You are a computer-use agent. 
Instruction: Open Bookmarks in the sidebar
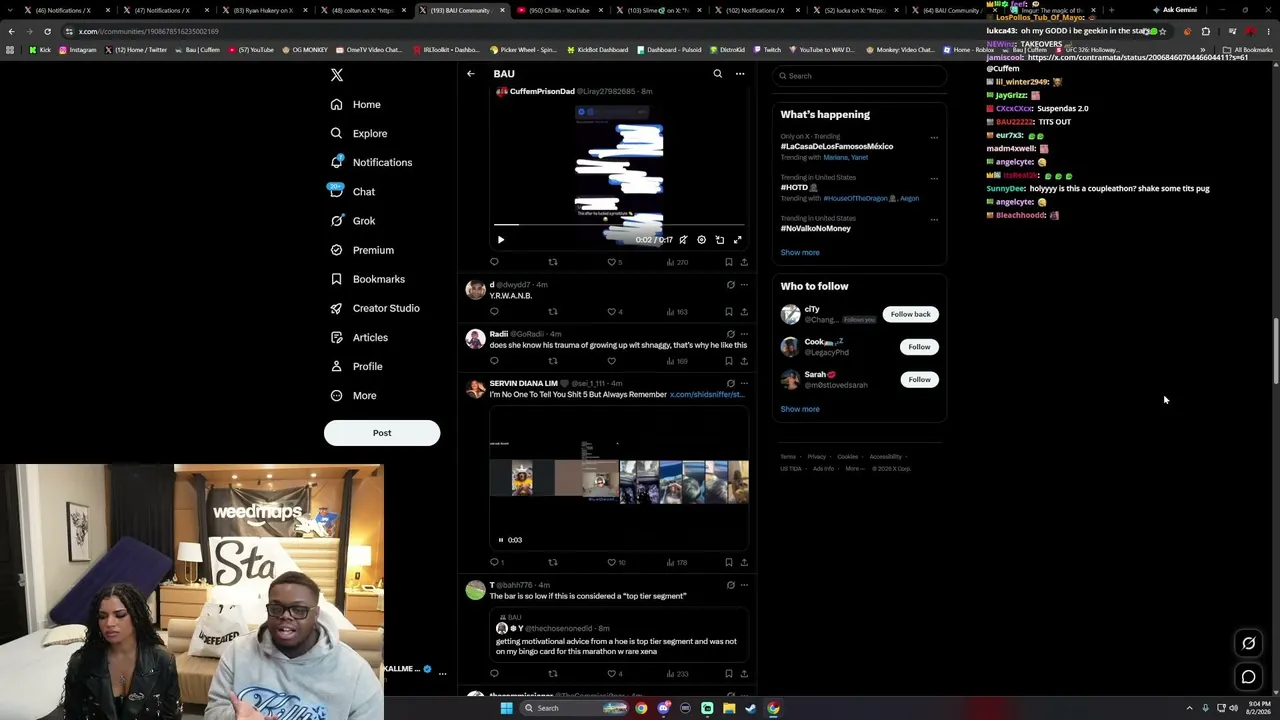point(367,279)
